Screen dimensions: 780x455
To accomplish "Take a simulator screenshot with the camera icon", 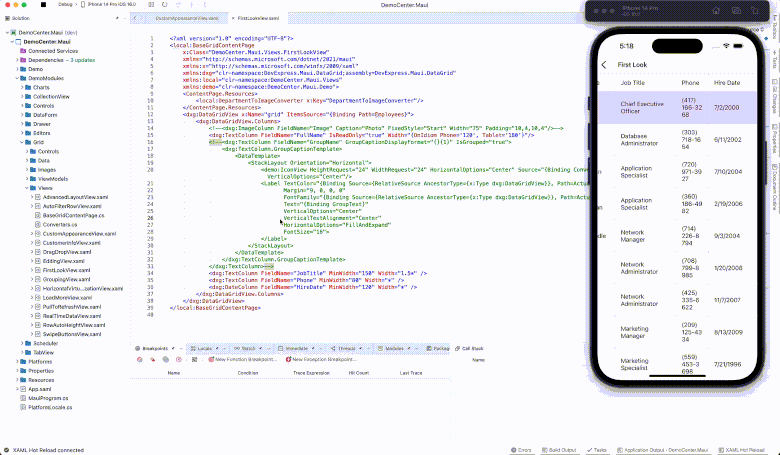I will (736, 10).
